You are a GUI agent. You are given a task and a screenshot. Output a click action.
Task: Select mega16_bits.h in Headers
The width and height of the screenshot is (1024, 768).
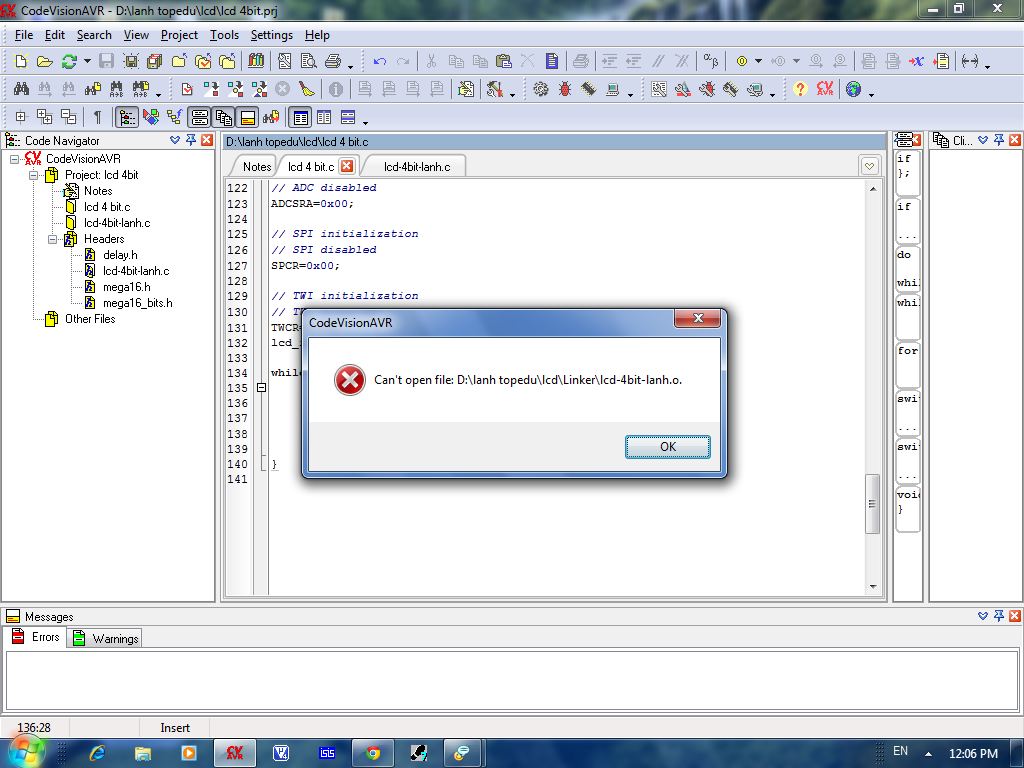pos(138,303)
